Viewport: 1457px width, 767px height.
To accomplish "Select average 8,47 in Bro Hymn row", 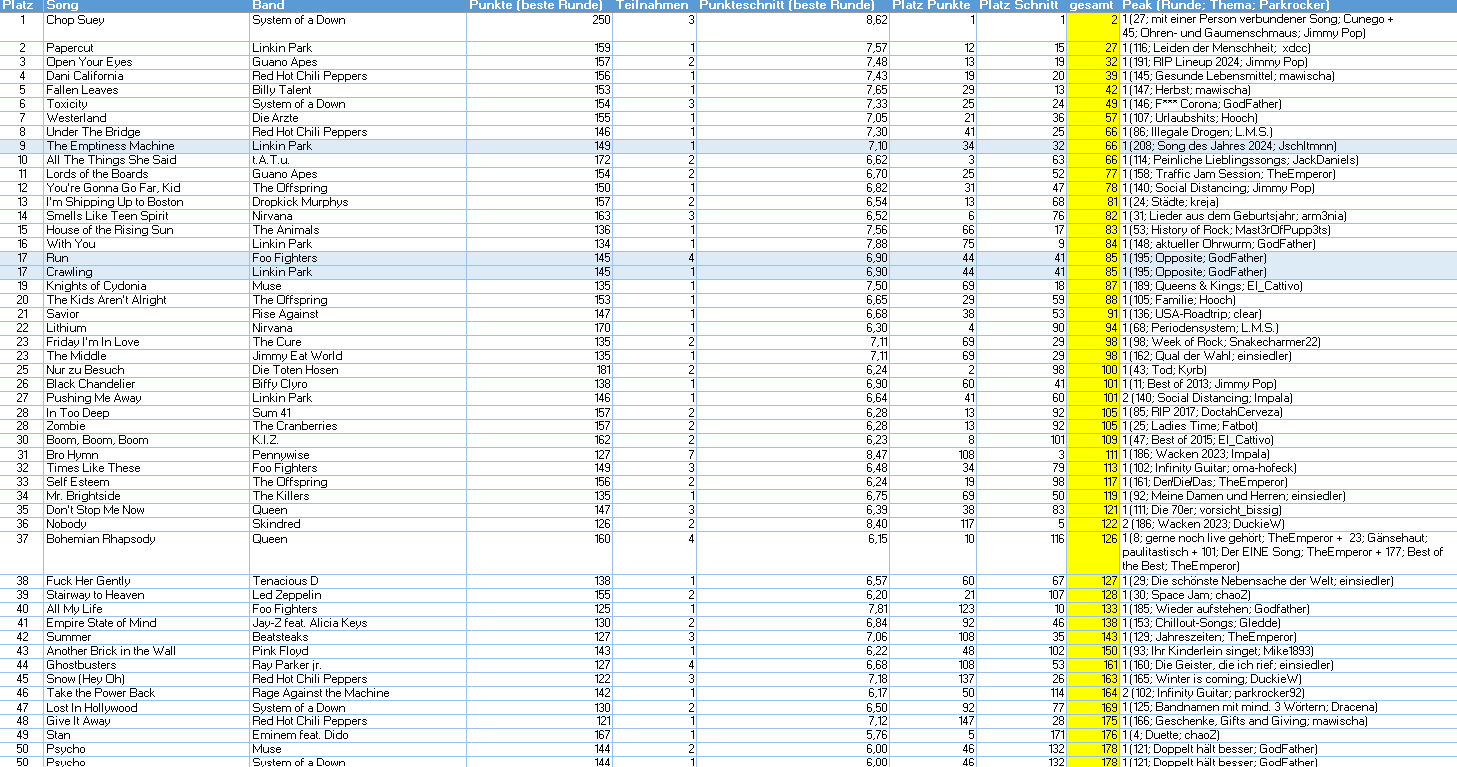I will (x=793, y=454).
